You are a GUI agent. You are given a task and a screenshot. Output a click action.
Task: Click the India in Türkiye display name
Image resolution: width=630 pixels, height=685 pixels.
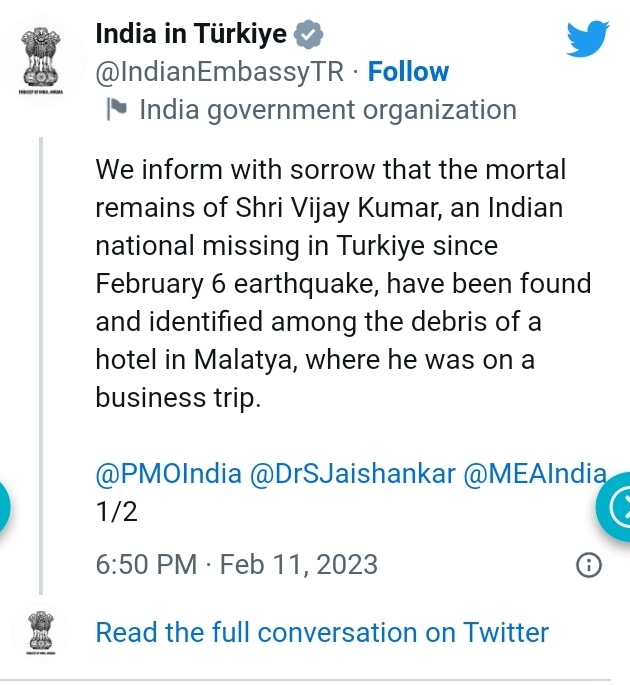(191, 34)
